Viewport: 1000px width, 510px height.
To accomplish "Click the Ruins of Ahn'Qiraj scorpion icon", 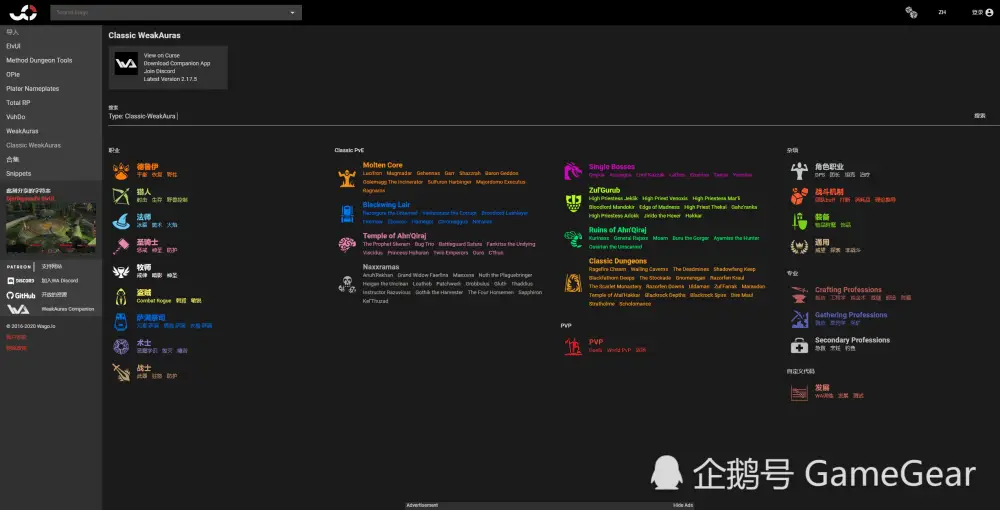I will (x=573, y=238).
